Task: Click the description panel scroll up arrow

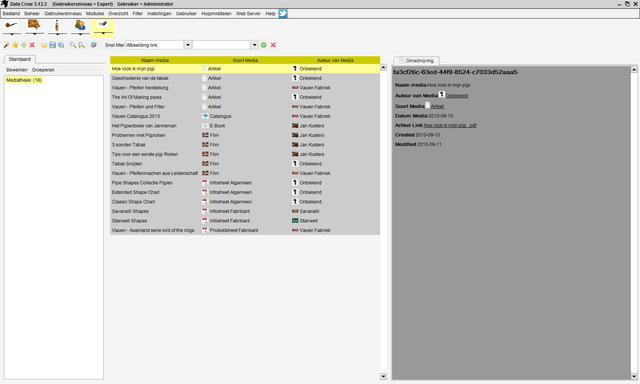Action: (634, 69)
